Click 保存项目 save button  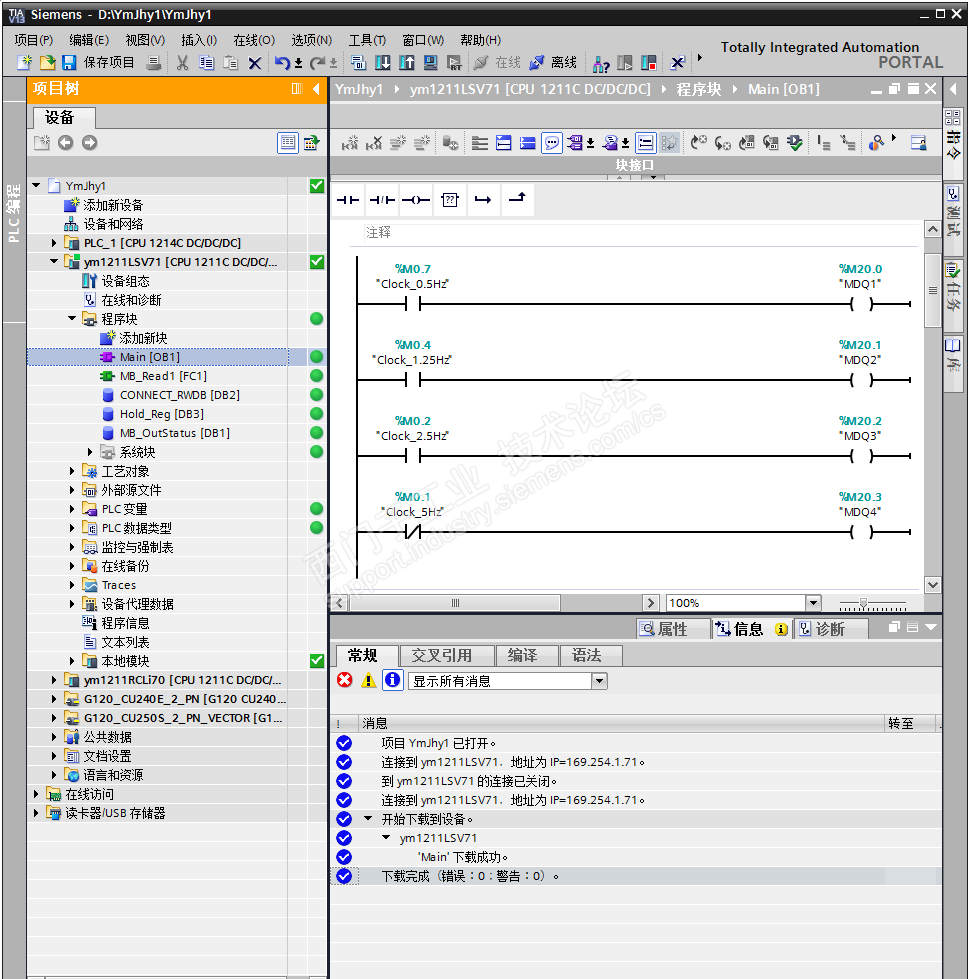tap(100, 62)
